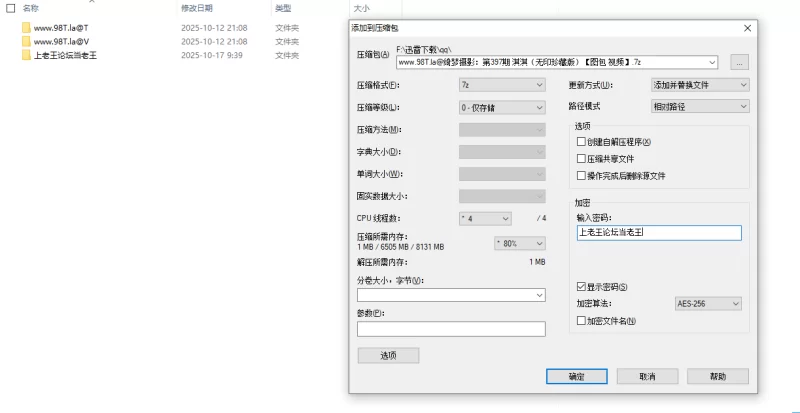Image resolution: width=800 pixels, height=413 pixels.
Task: Click the 选项 button
Action: [388, 355]
